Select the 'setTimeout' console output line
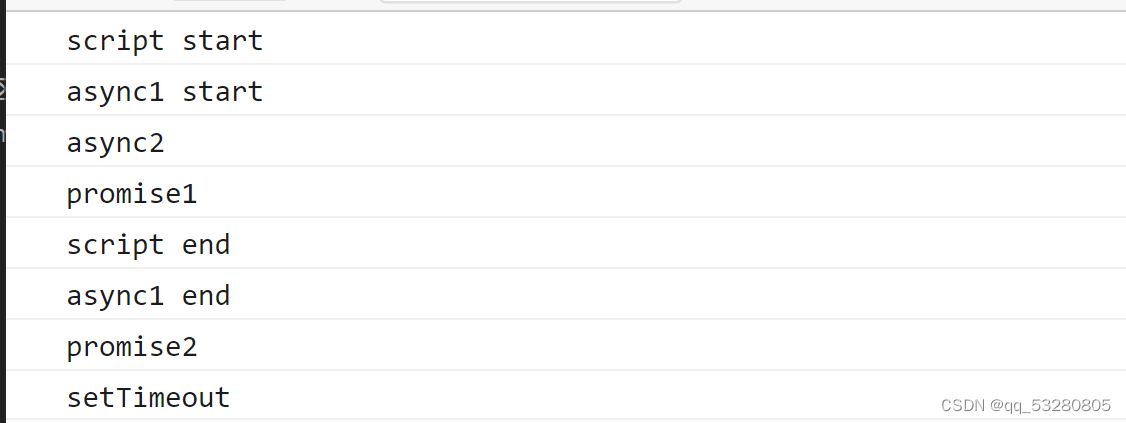Viewport: 1126px width, 423px height. click(566, 396)
